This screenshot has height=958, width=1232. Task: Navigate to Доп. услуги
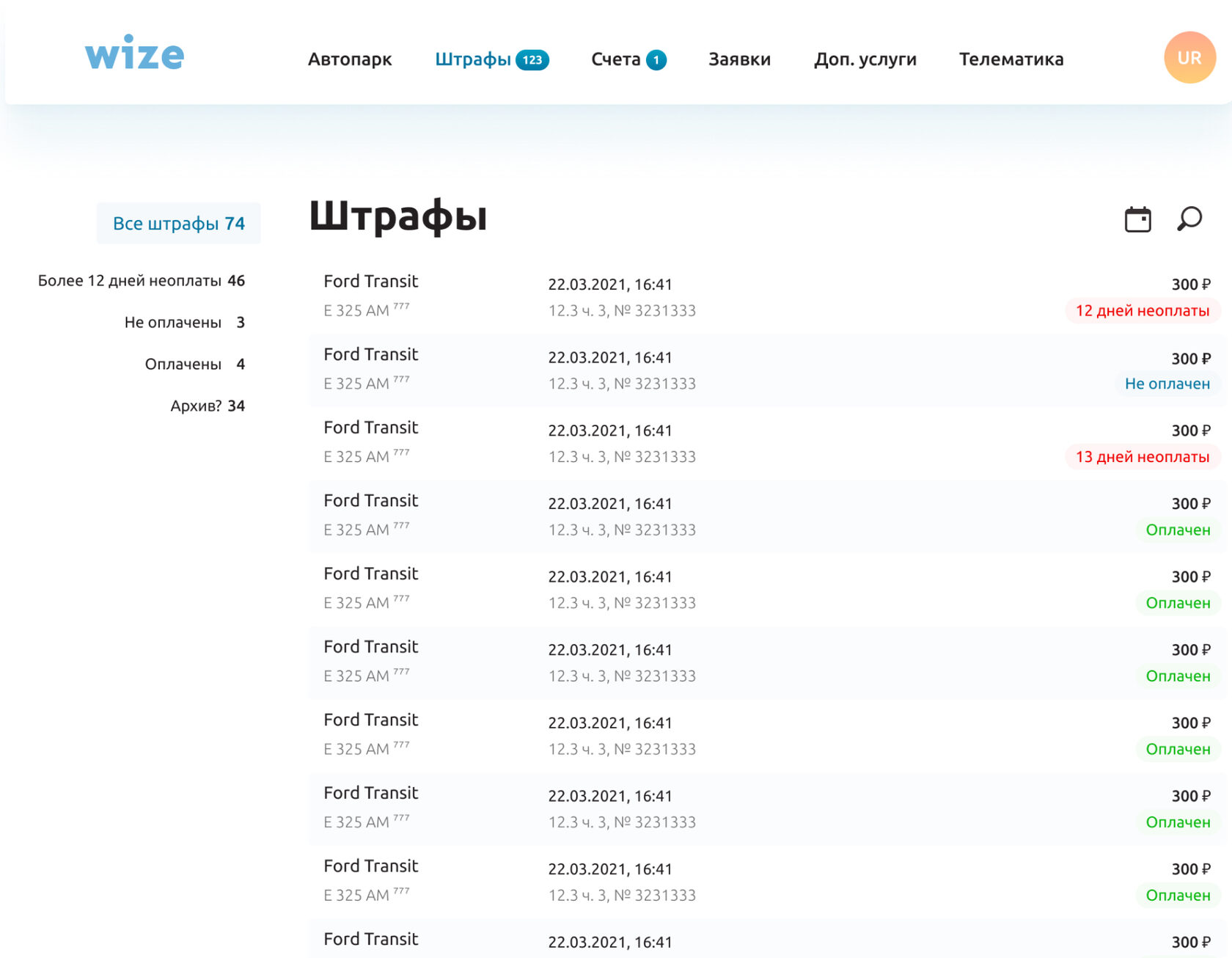click(865, 59)
